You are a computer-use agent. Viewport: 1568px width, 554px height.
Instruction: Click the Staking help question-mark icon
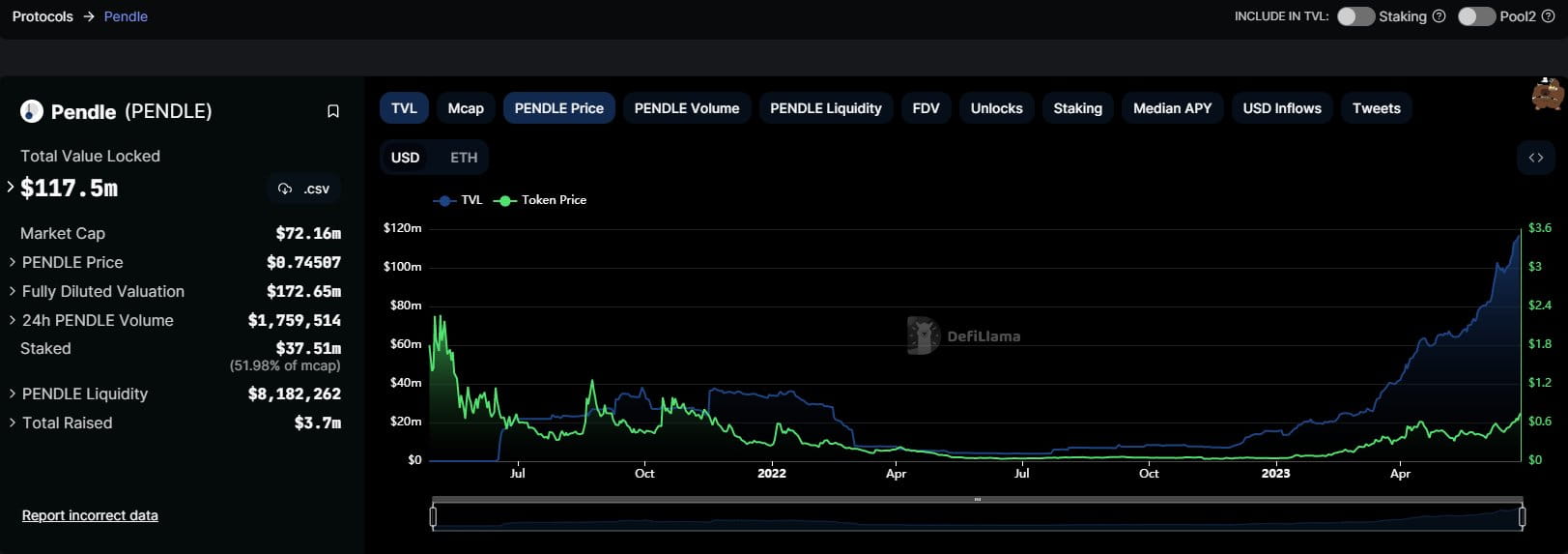click(1439, 16)
